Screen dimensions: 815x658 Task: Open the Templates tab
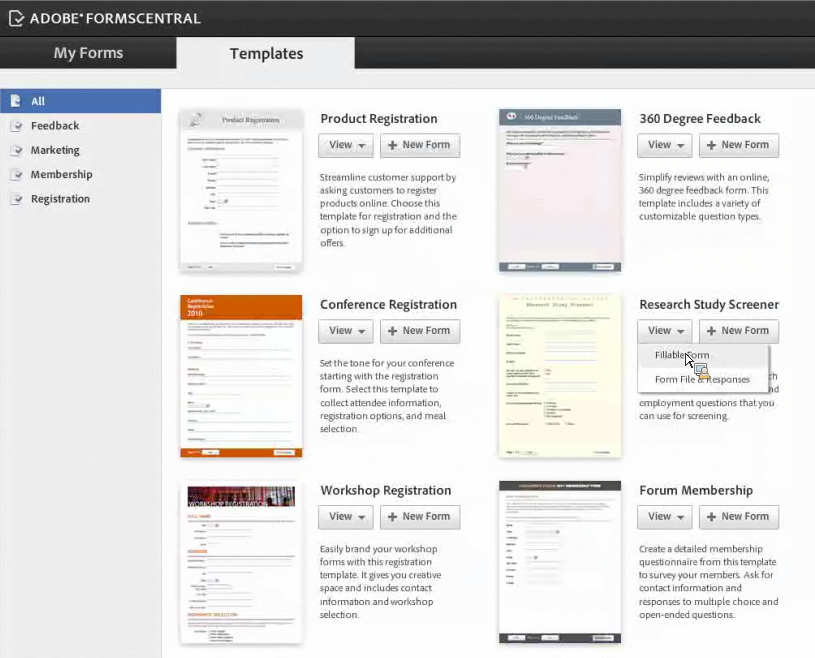tap(266, 54)
